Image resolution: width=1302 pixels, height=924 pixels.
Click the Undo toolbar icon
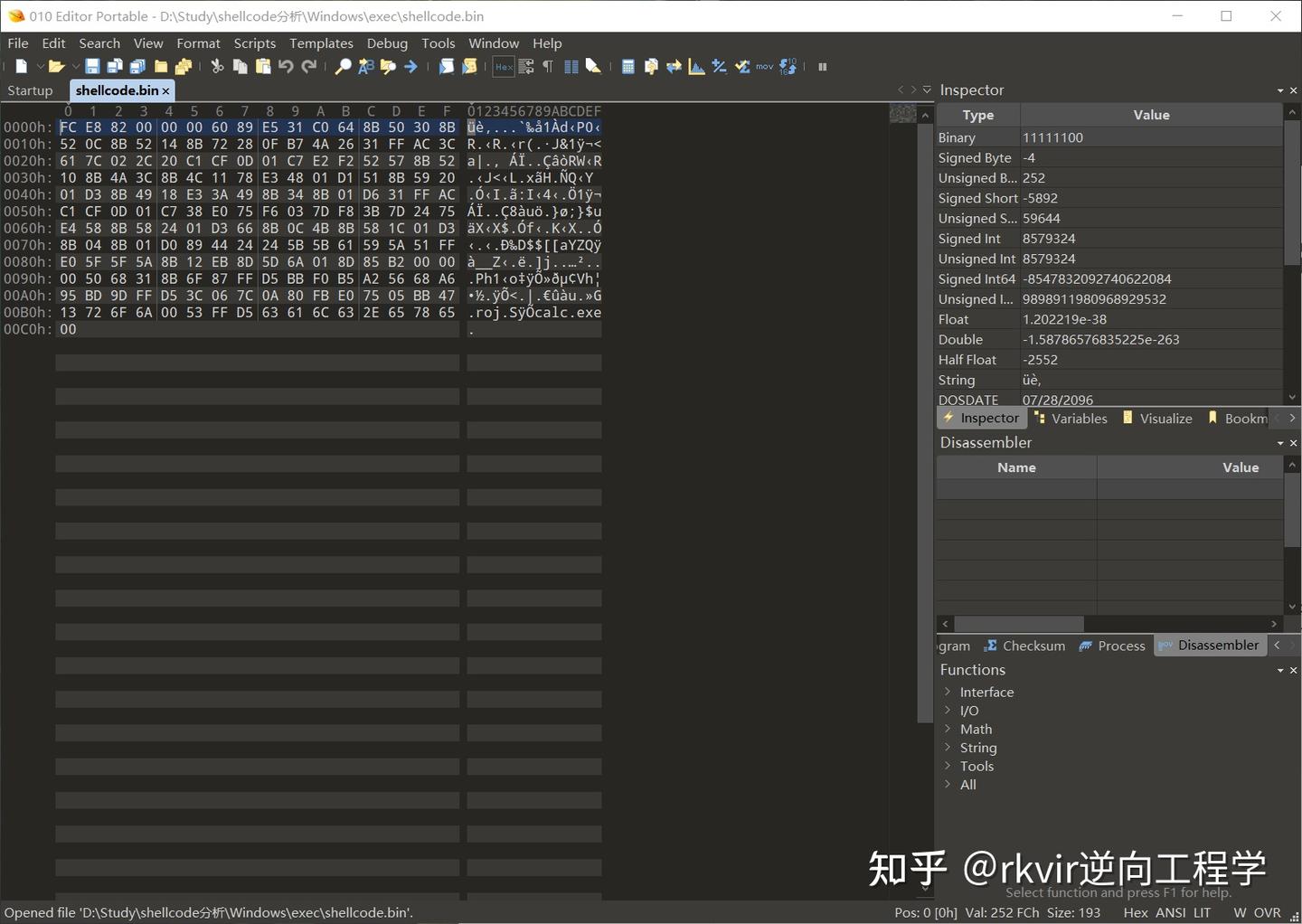[286, 66]
